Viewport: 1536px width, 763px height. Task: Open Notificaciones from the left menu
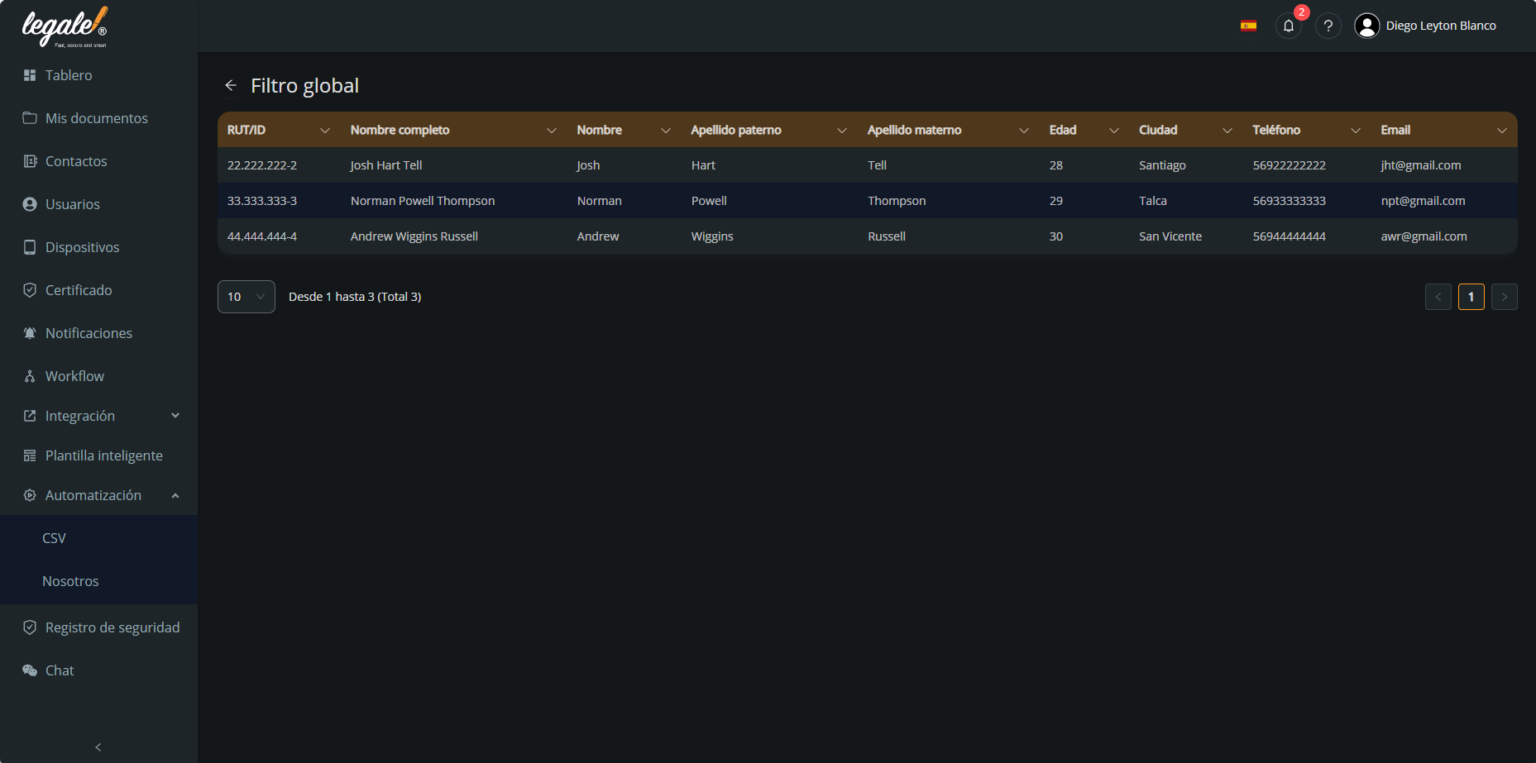(x=30, y=333)
